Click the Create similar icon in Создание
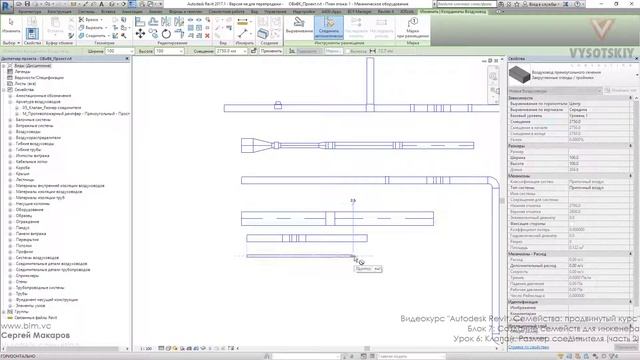Viewport: 640px width, 360px height. coord(262,34)
